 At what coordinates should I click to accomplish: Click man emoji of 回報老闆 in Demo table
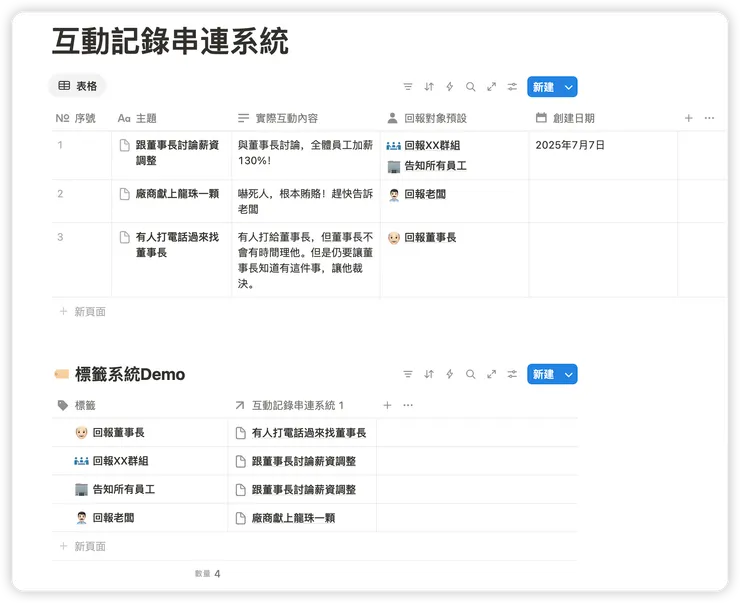tap(81, 518)
